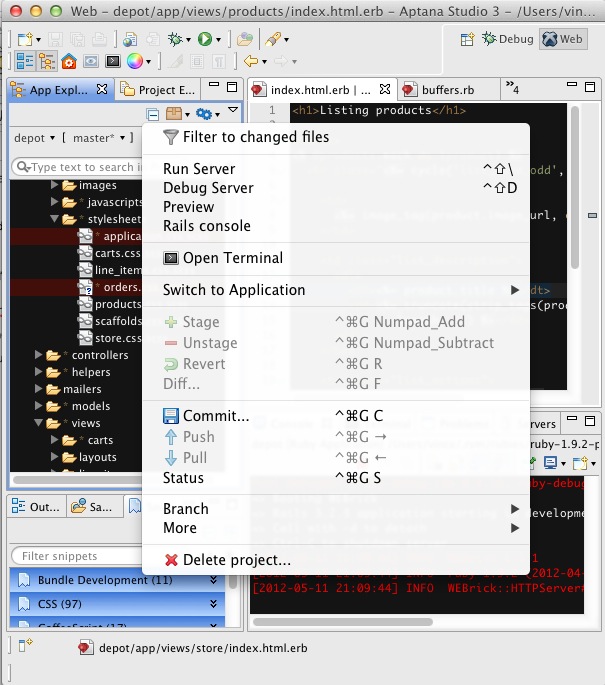The image size is (605, 685).
Task: Click the floppy disk Commit icon
Action: coord(171,416)
